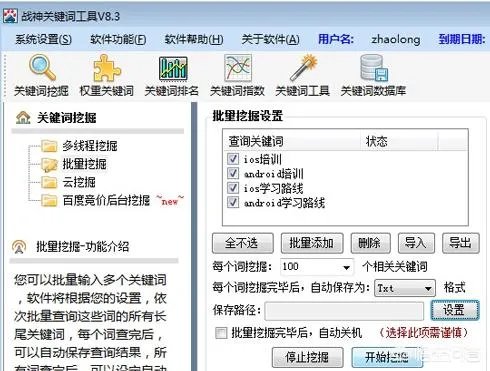Screen dimensions: 490x371
Task: Click the home icon beside 关键词挖掘 heading
Action: pyautogui.click(x=23, y=117)
